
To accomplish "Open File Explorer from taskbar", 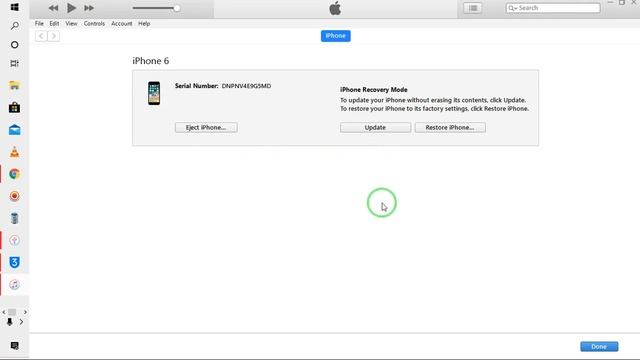I will [x=14, y=85].
